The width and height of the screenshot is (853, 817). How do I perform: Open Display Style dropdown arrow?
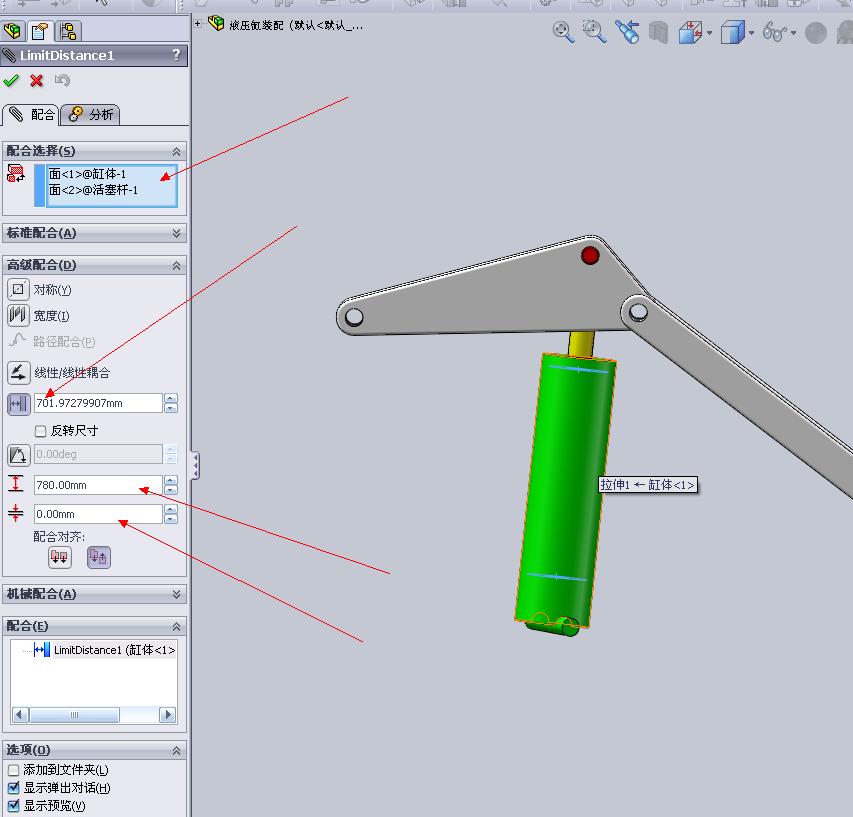tap(751, 33)
